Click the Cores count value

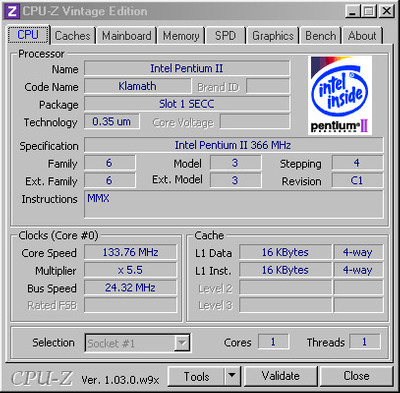point(273,342)
